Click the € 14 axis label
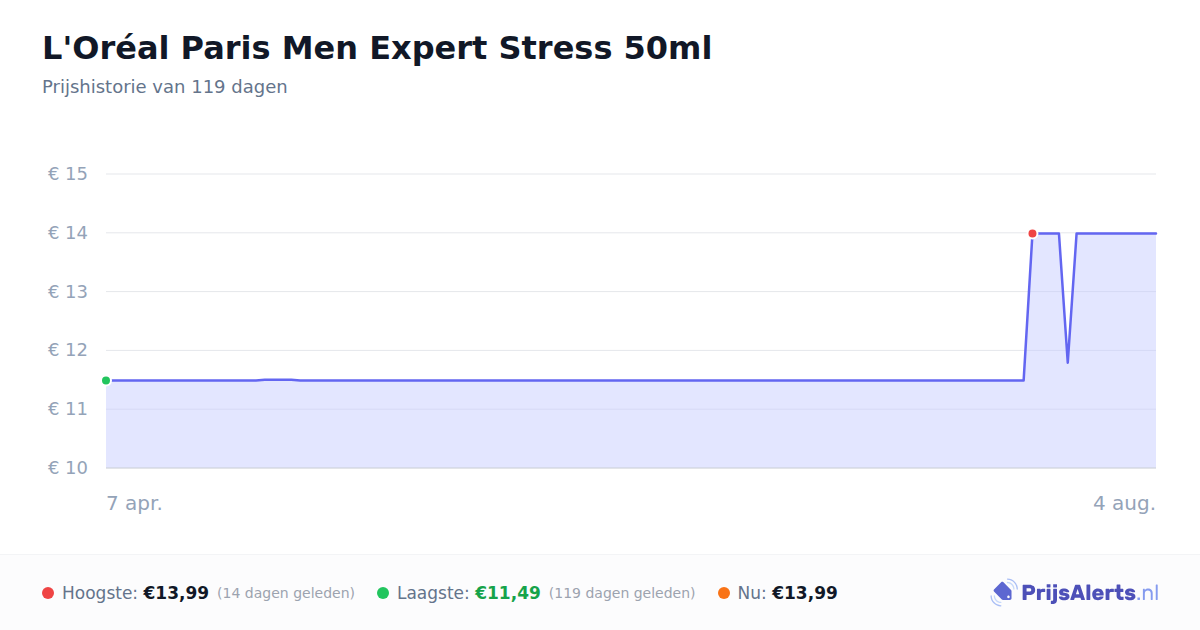Image resolution: width=1200 pixels, height=630 pixels. click(68, 233)
